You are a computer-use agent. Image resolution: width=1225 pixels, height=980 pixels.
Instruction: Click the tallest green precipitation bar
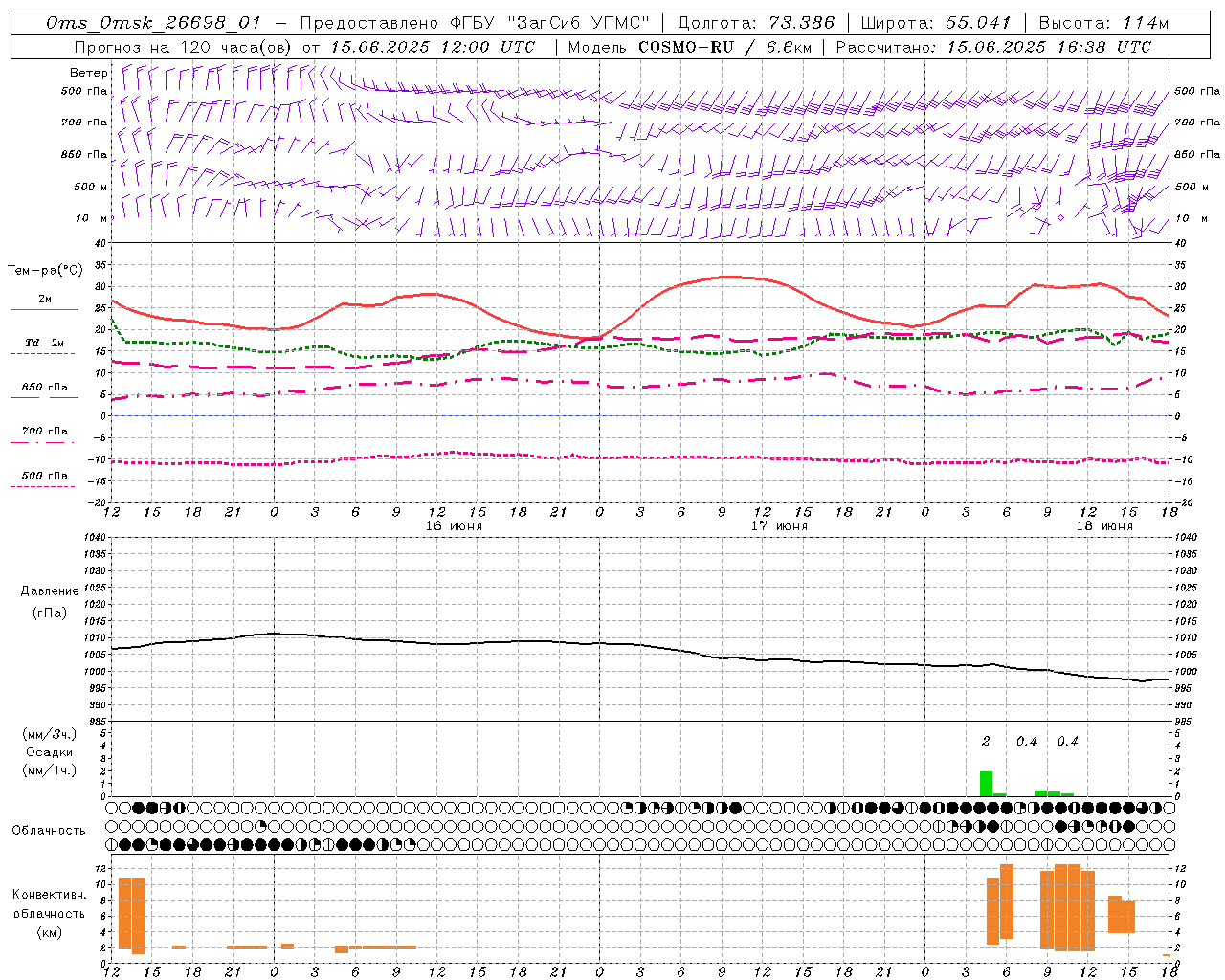[986, 784]
